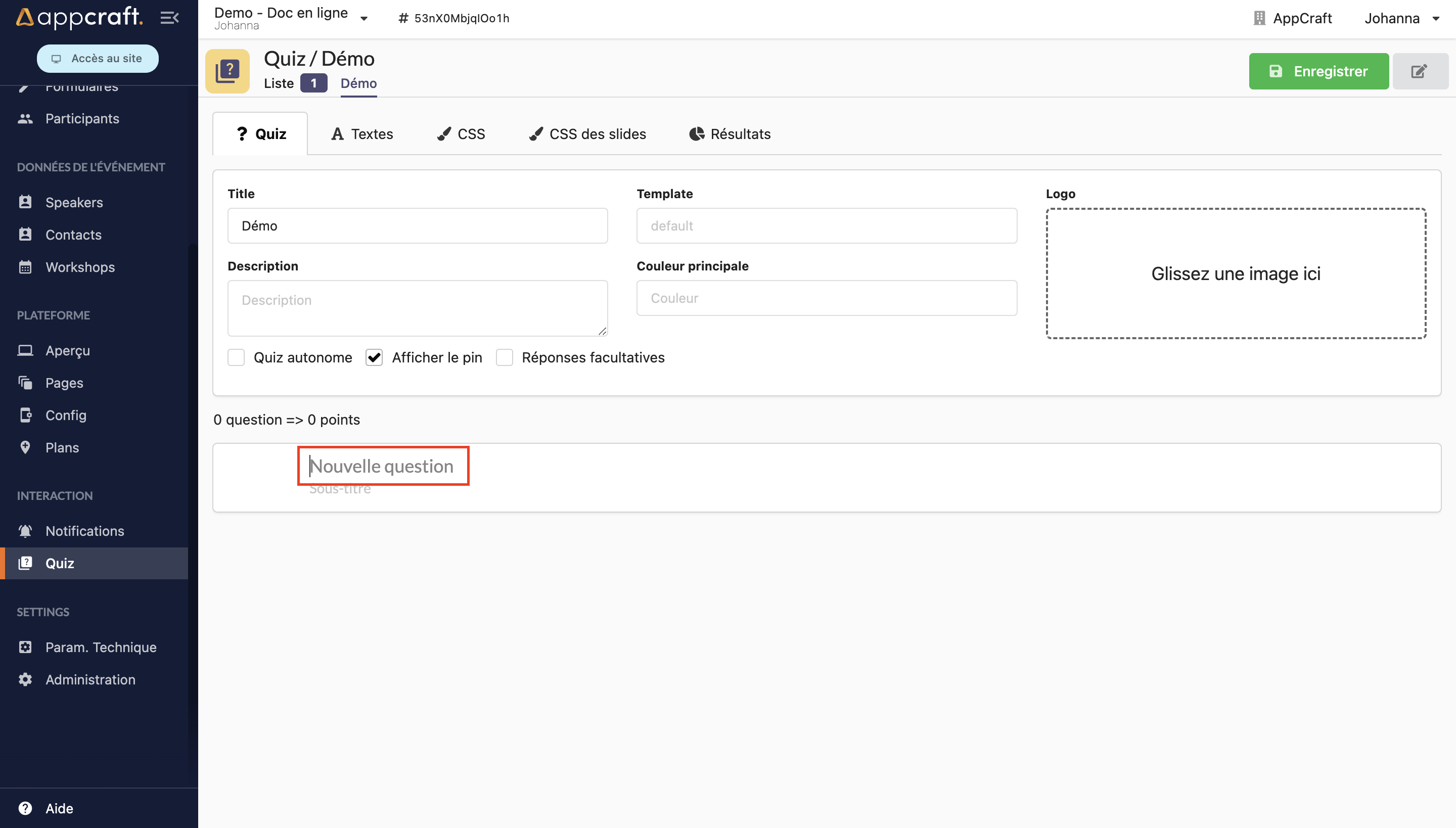This screenshot has width=1456, height=828.
Task: Toggle the Quiz autonome checkbox
Action: point(237,357)
